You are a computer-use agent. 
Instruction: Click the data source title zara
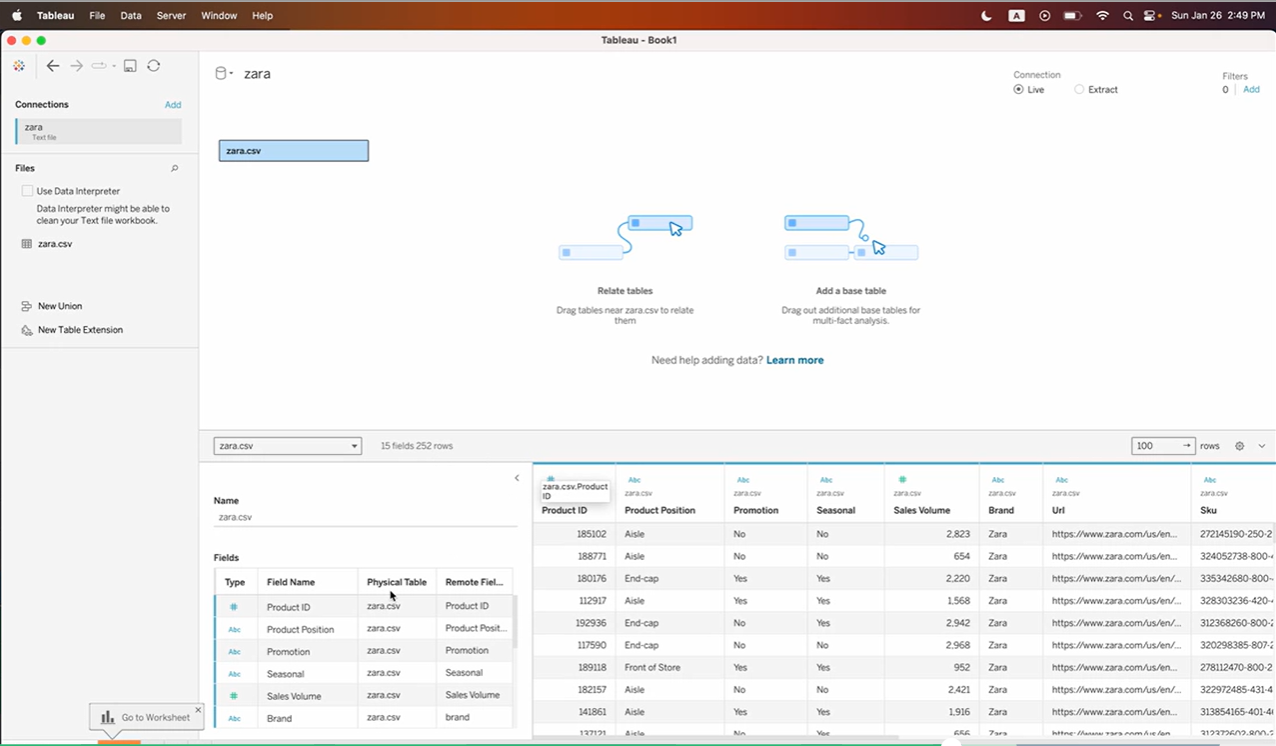coord(257,74)
